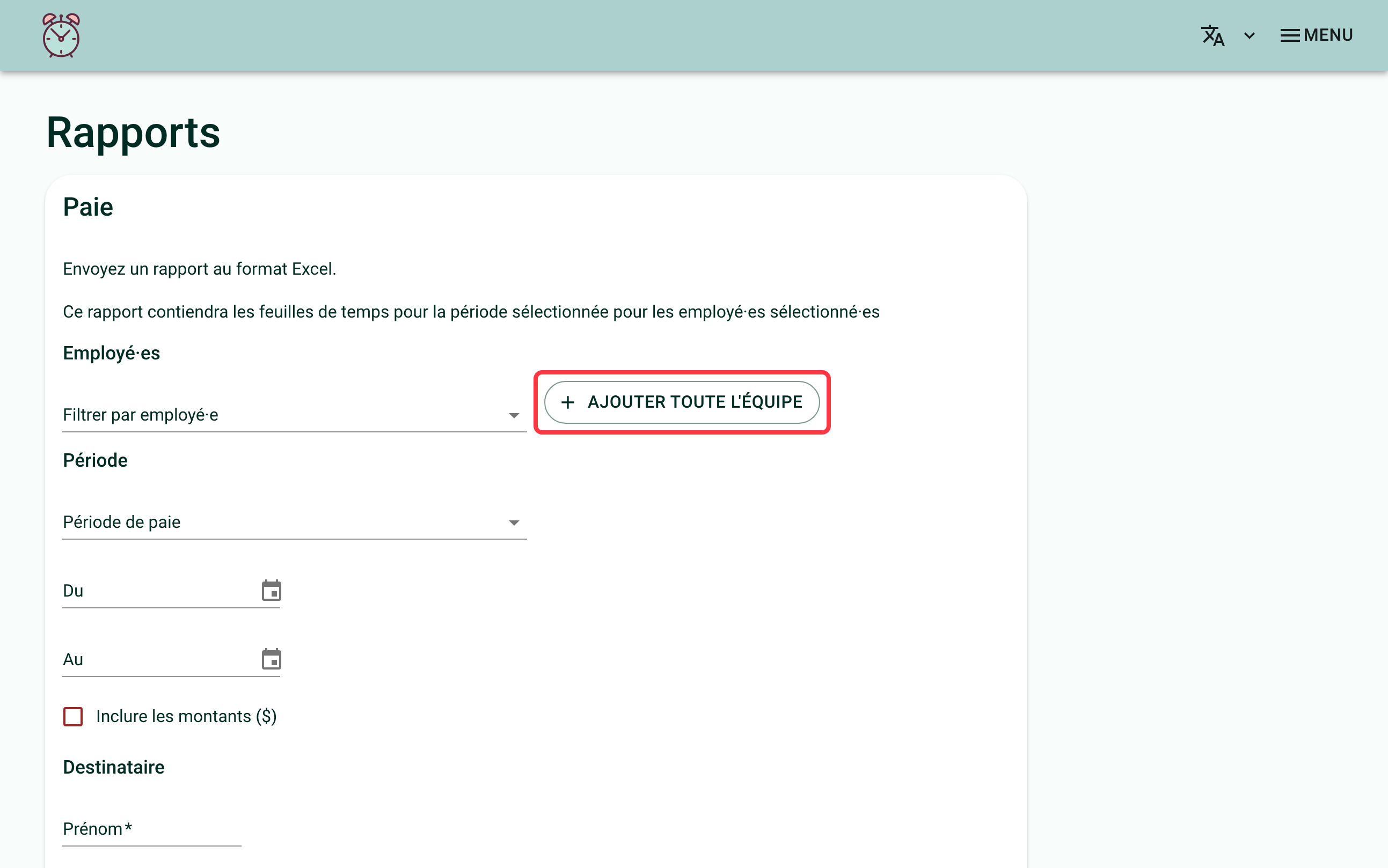Click the Paie section title
The image size is (1388, 868).
[88, 207]
